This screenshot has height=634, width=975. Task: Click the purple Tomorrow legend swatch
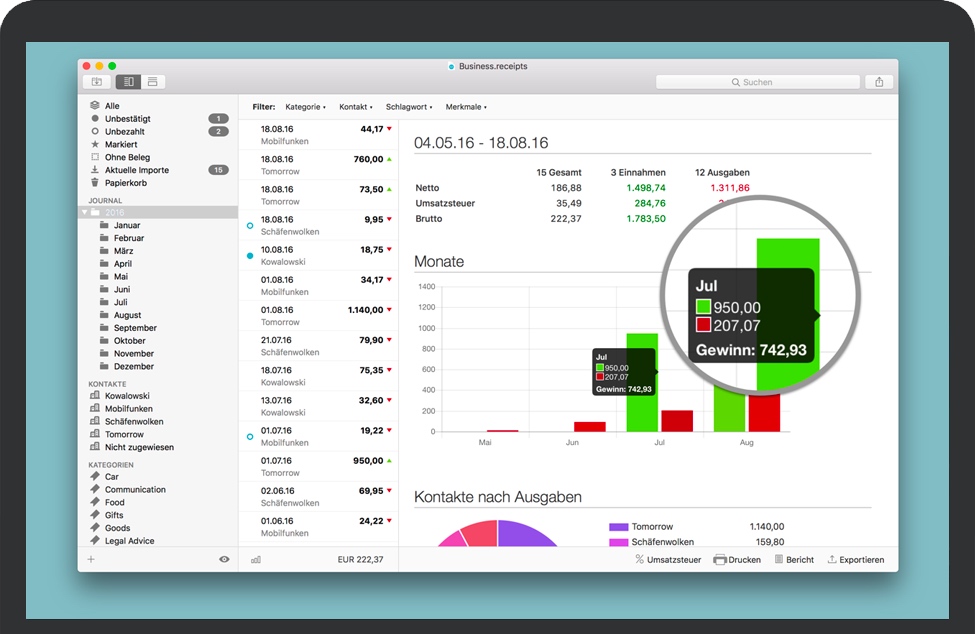[x=618, y=527]
